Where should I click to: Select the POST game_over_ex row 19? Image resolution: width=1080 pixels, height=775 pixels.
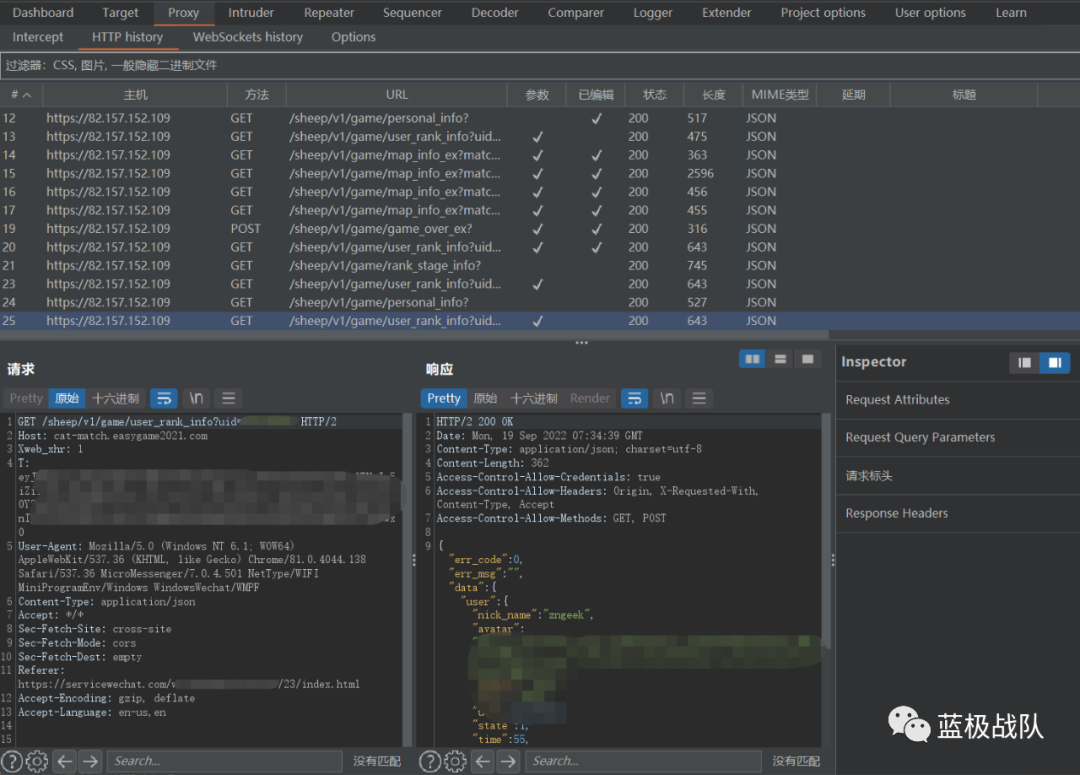(x=540, y=229)
